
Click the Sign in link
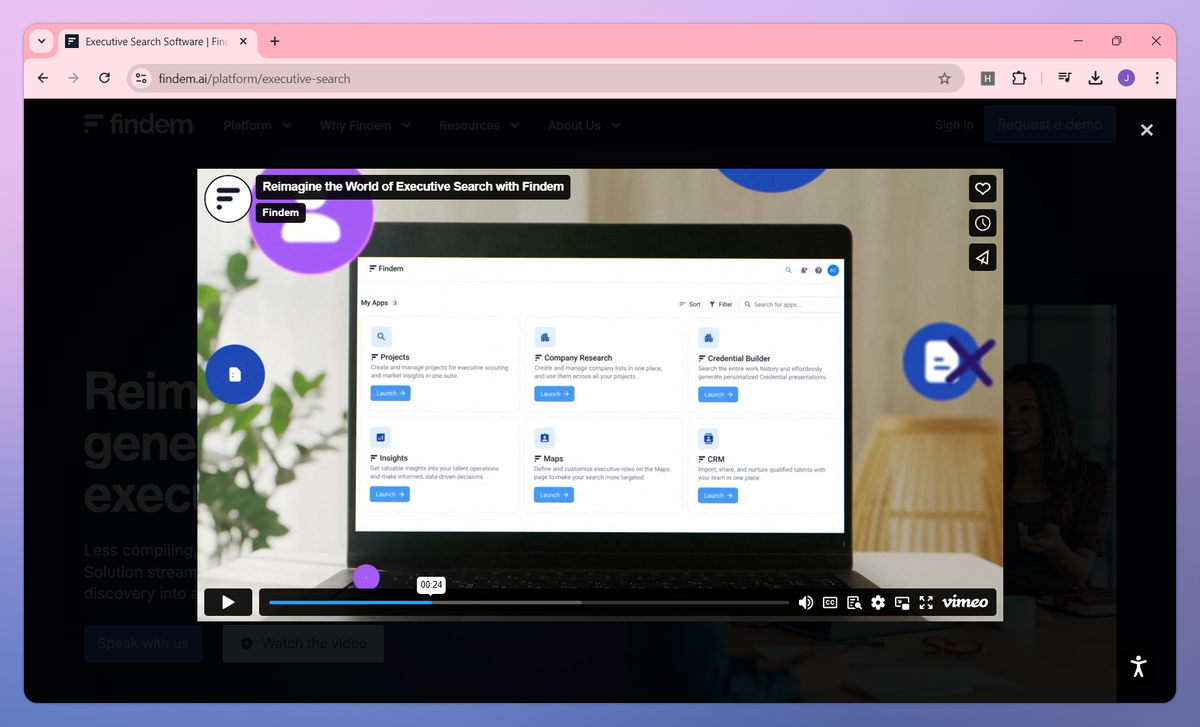click(x=954, y=125)
